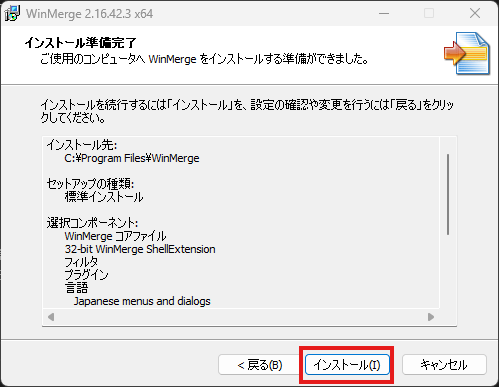
Task: Minimize the WinMerge setup window
Action: pos(384,13)
